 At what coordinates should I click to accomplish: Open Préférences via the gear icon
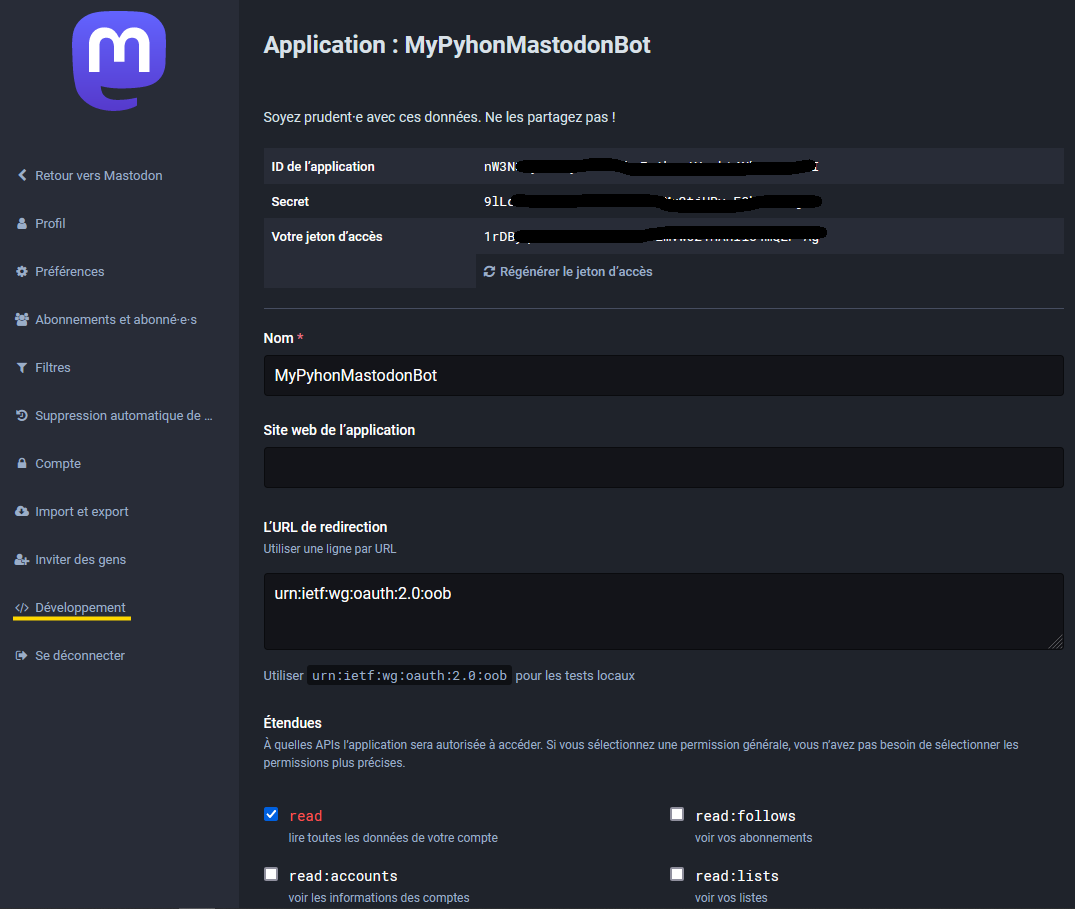point(21,271)
